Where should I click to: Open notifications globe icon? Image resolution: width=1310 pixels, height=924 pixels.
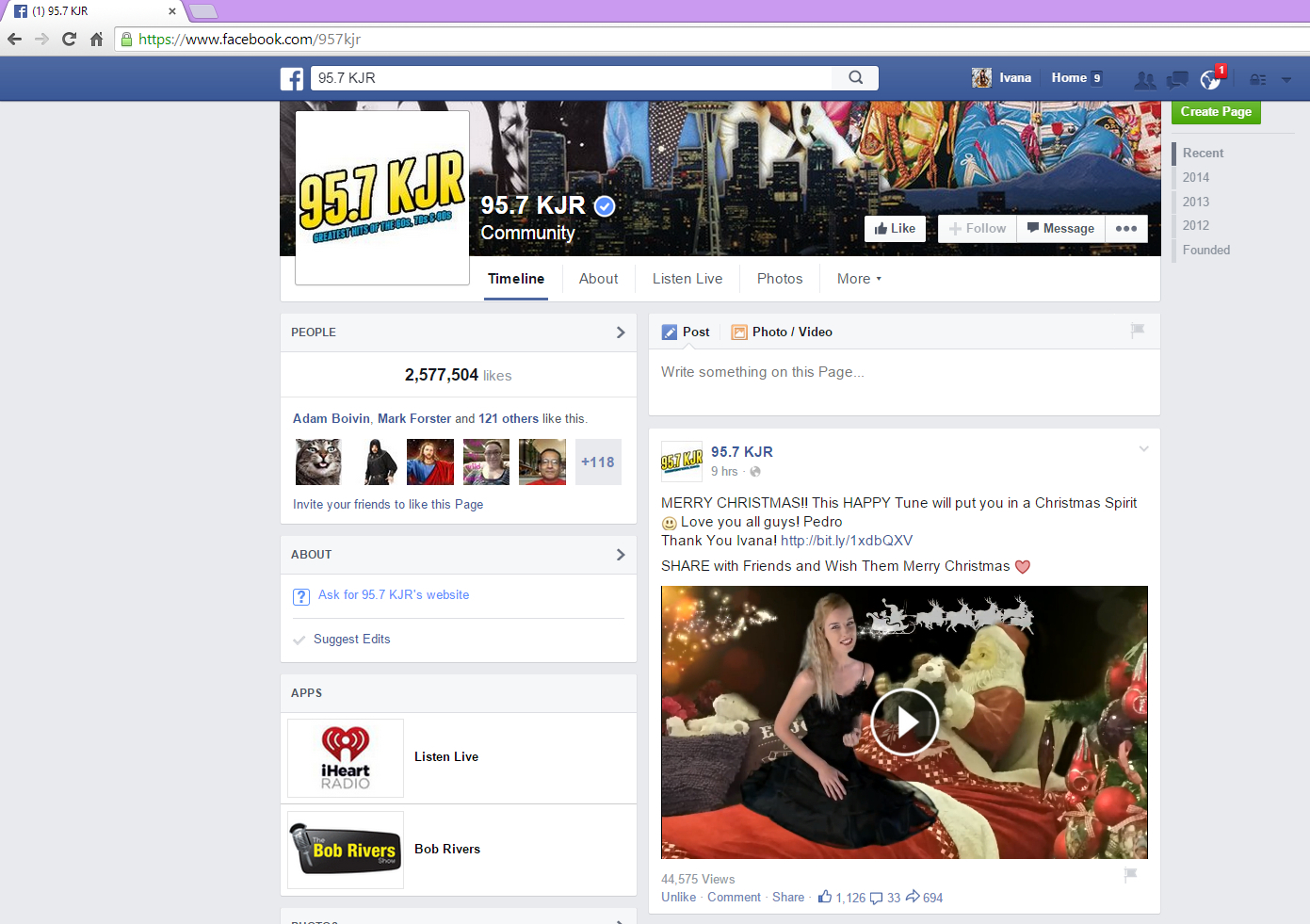[1210, 79]
